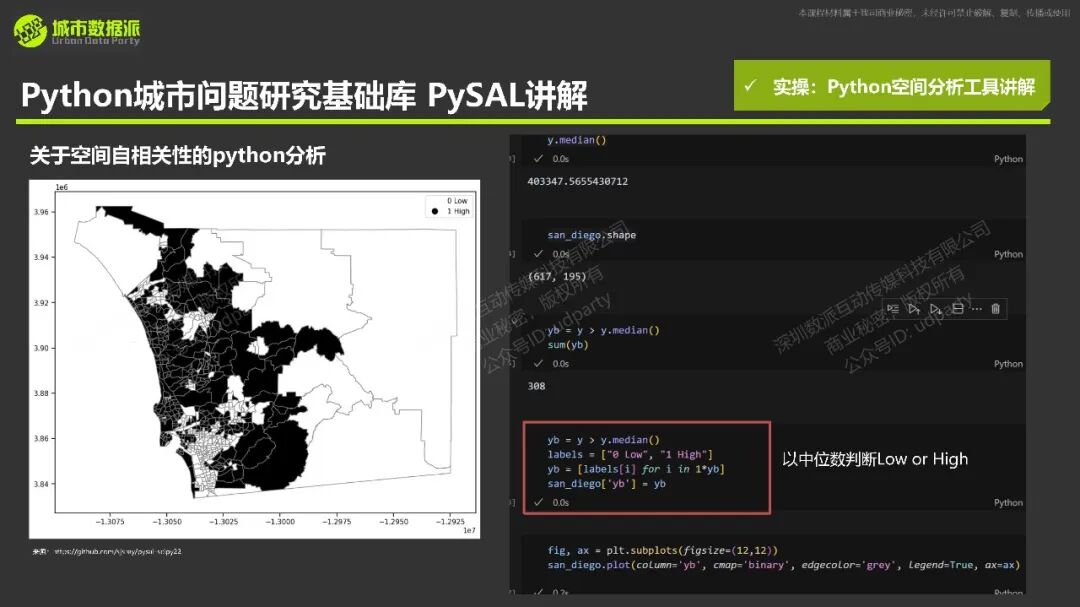The width and height of the screenshot is (1080, 607).
Task: Click success checkmark under y.median() cell
Action: pyautogui.click(x=538, y=158)
